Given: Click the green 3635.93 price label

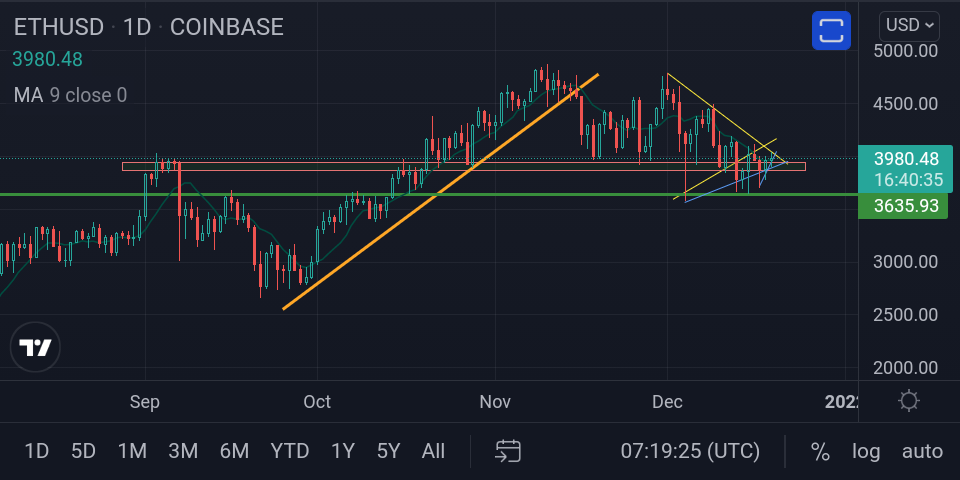Looking at the screenshot, I should (903, 206).
